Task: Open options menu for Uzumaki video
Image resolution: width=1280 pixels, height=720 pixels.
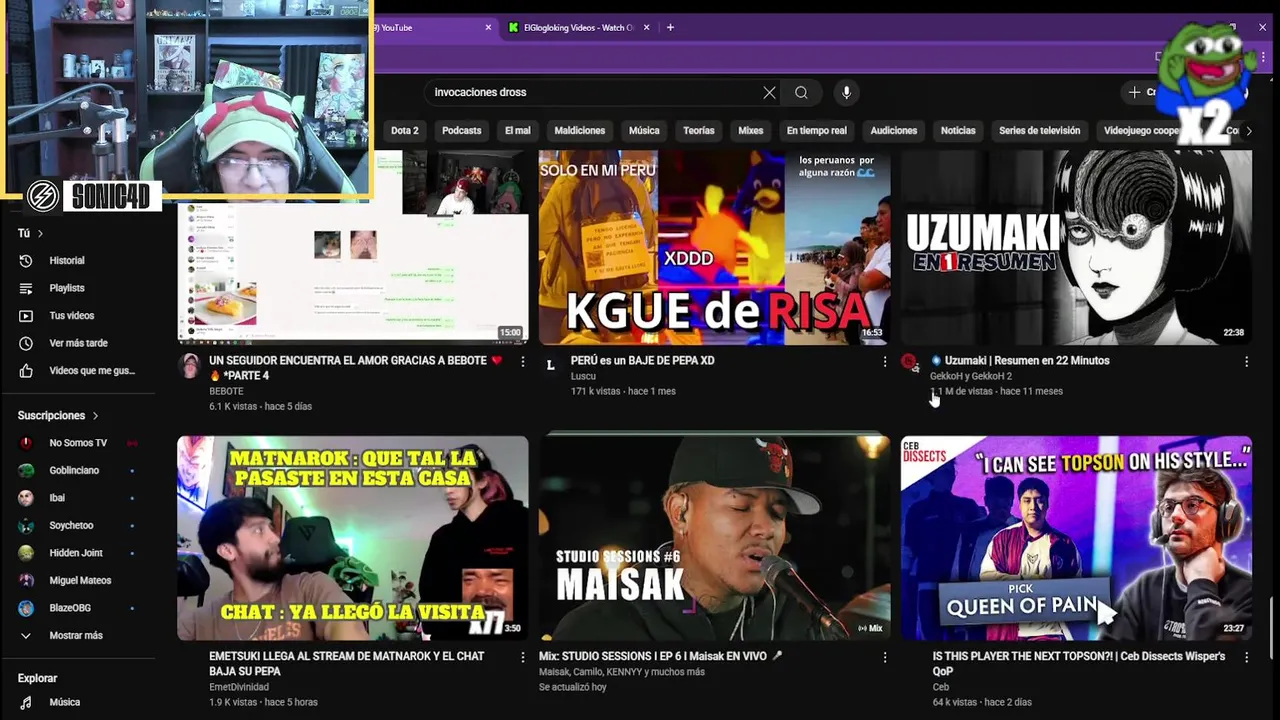Action: 1246,361
